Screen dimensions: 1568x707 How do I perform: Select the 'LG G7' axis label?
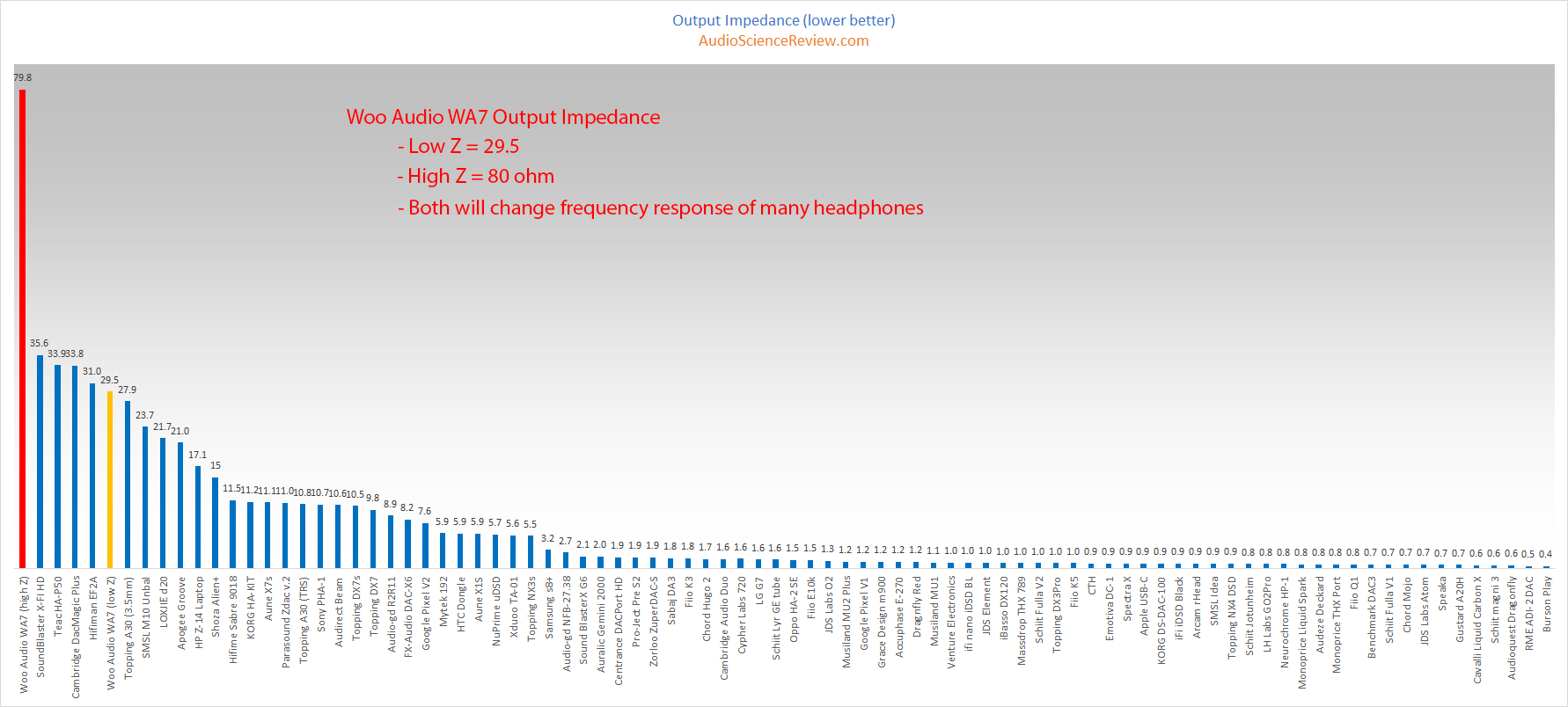pyautogui.click(x=759, y=592)
